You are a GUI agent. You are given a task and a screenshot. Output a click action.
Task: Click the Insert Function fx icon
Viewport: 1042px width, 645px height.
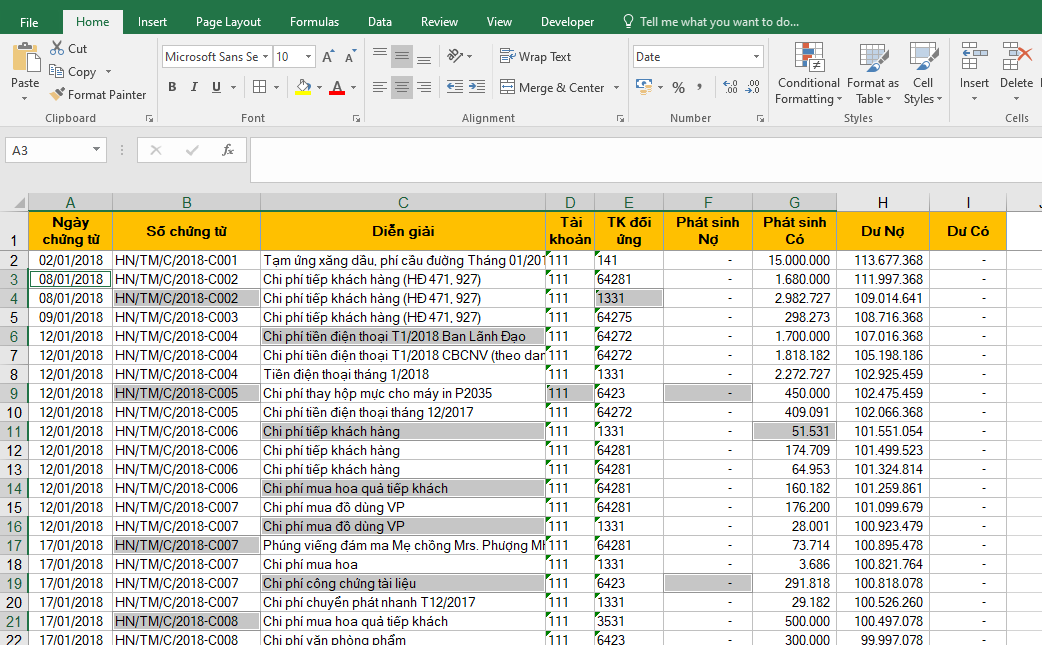pos(228,151)
